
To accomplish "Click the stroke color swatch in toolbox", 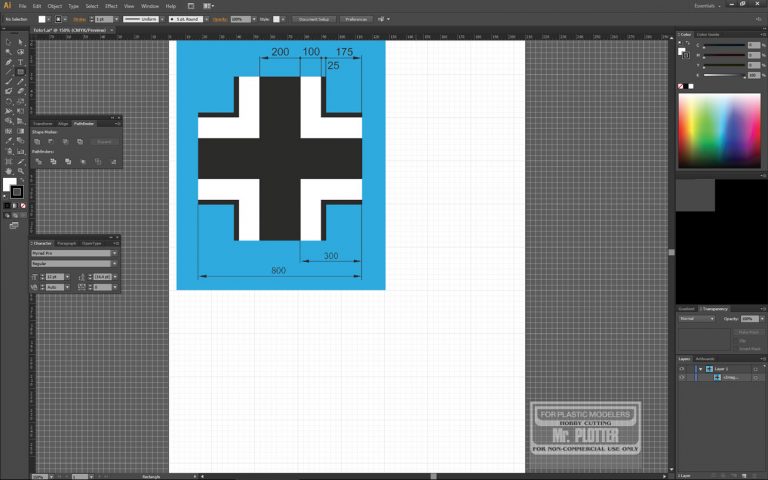I will click(17, 192).
